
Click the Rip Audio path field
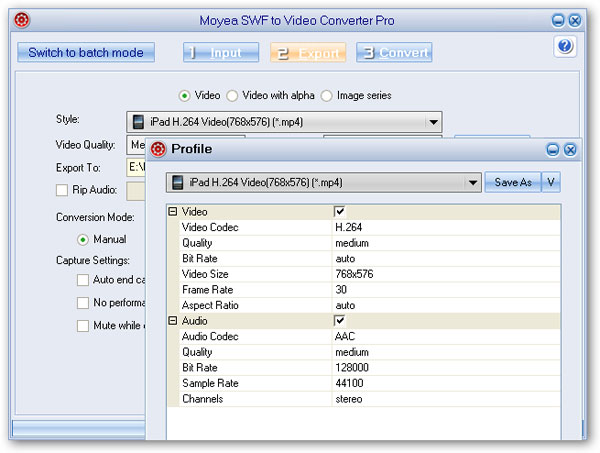(136, 191)
